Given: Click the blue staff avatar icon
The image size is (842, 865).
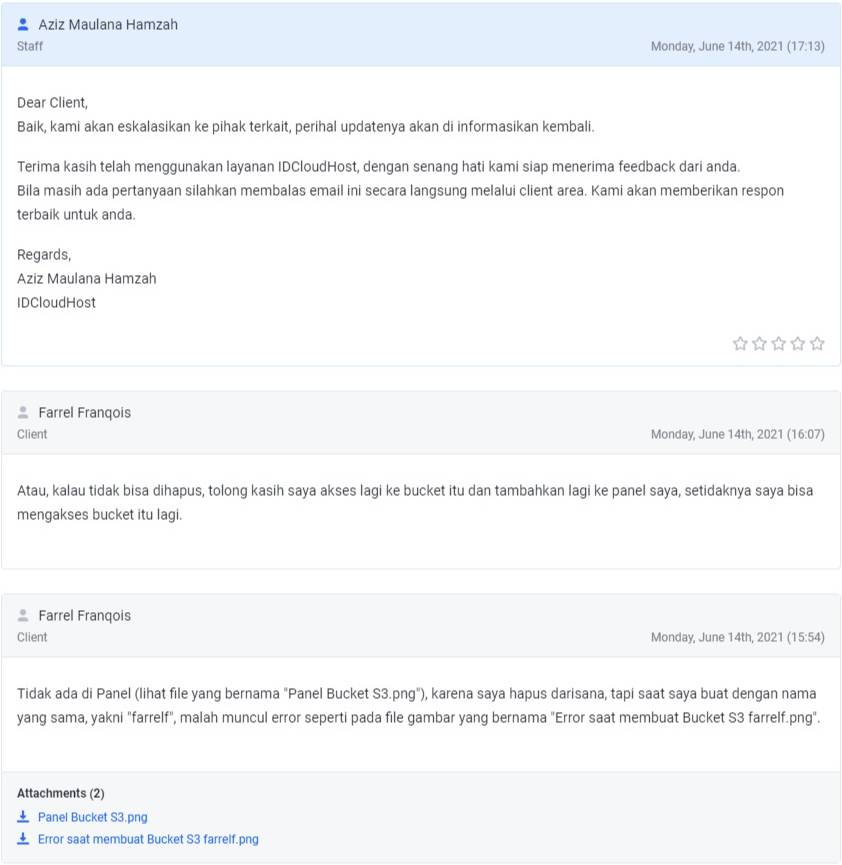Looking at the screenshot, I should tap(23, 24).
